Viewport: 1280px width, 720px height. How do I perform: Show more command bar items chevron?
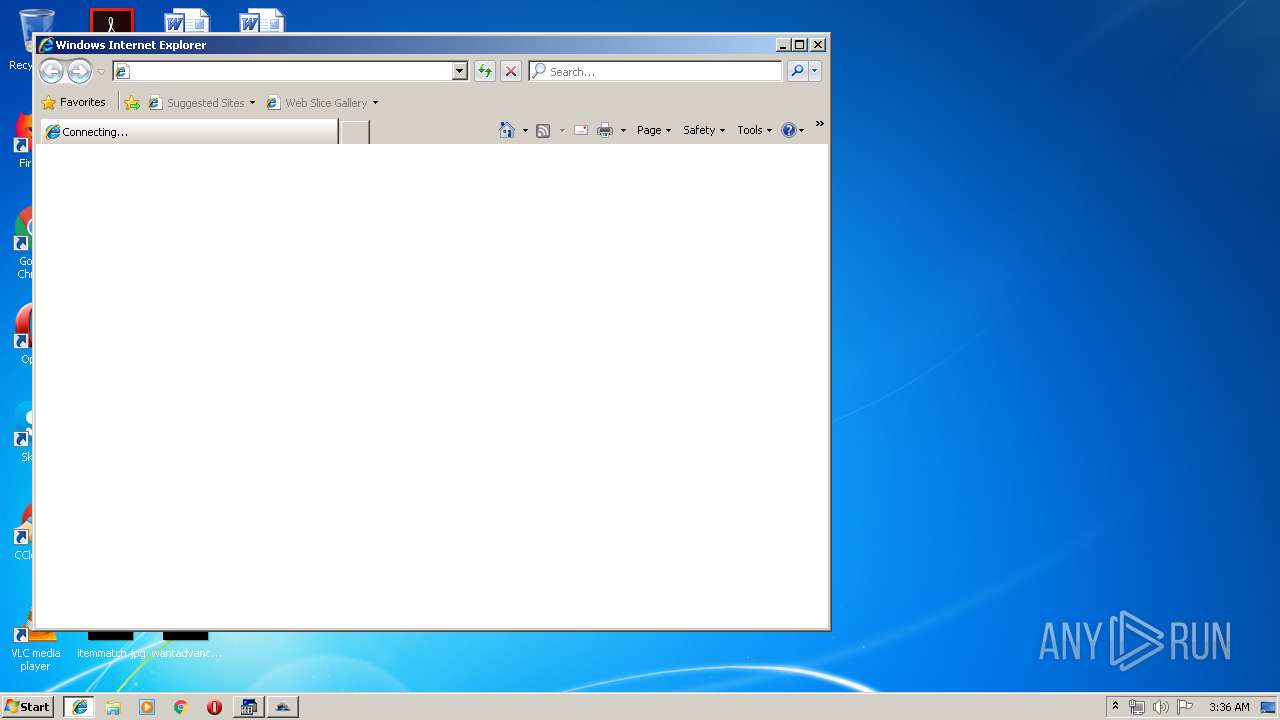[819, 124]
